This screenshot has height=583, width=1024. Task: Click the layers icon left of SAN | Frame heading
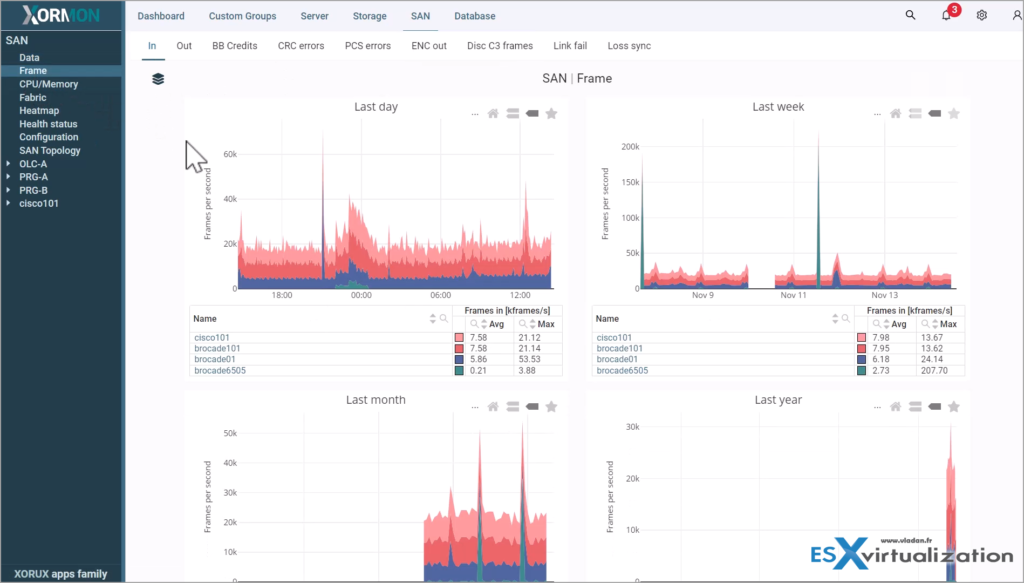click(x=157, y=78)
